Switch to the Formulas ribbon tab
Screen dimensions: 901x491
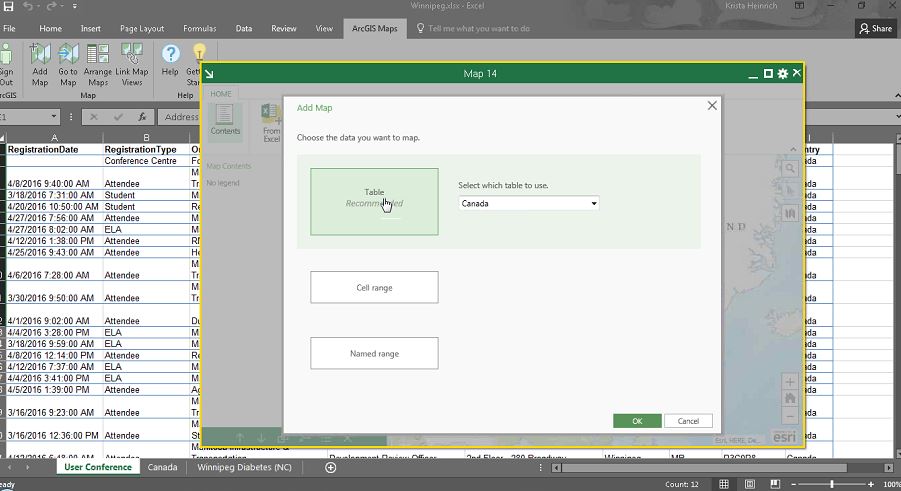[199, 29]
